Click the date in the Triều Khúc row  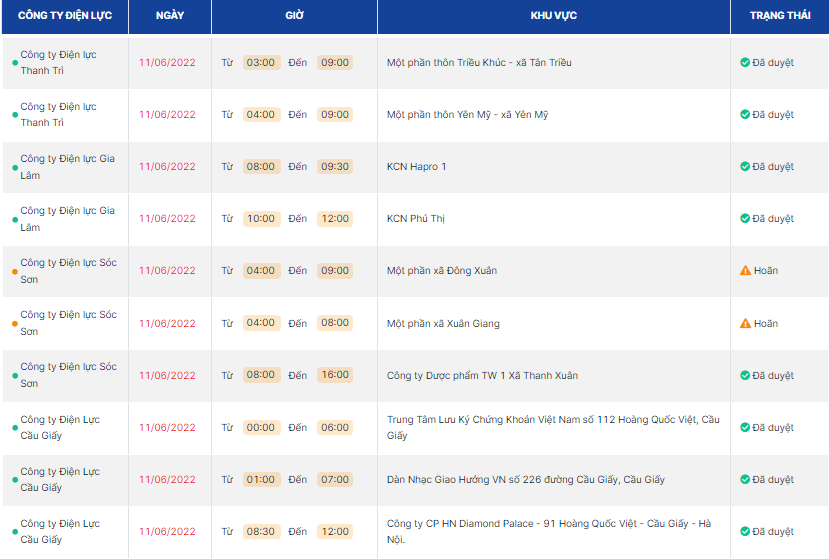pyautogui.click(x=167, y=62)
